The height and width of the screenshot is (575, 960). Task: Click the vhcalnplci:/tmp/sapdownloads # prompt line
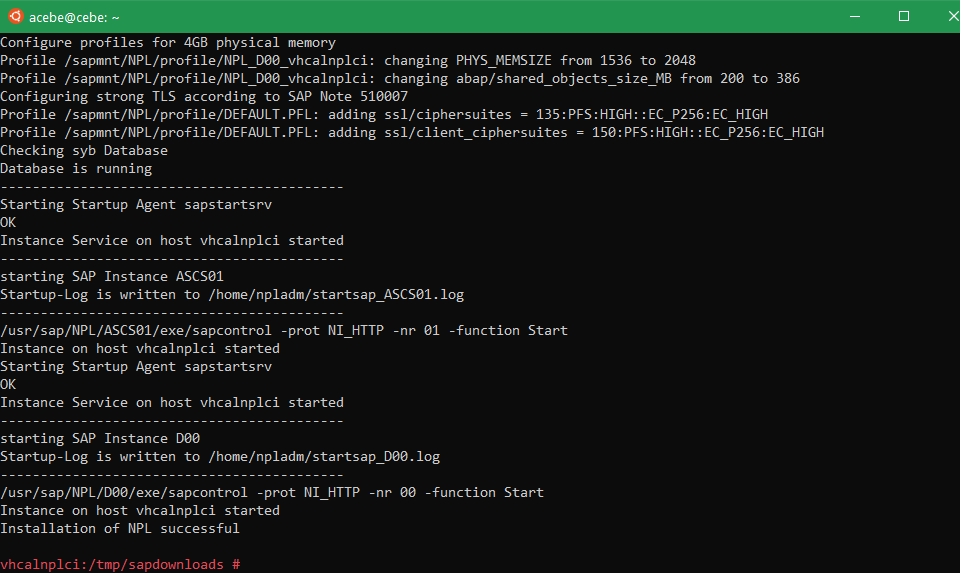[121, 564]
